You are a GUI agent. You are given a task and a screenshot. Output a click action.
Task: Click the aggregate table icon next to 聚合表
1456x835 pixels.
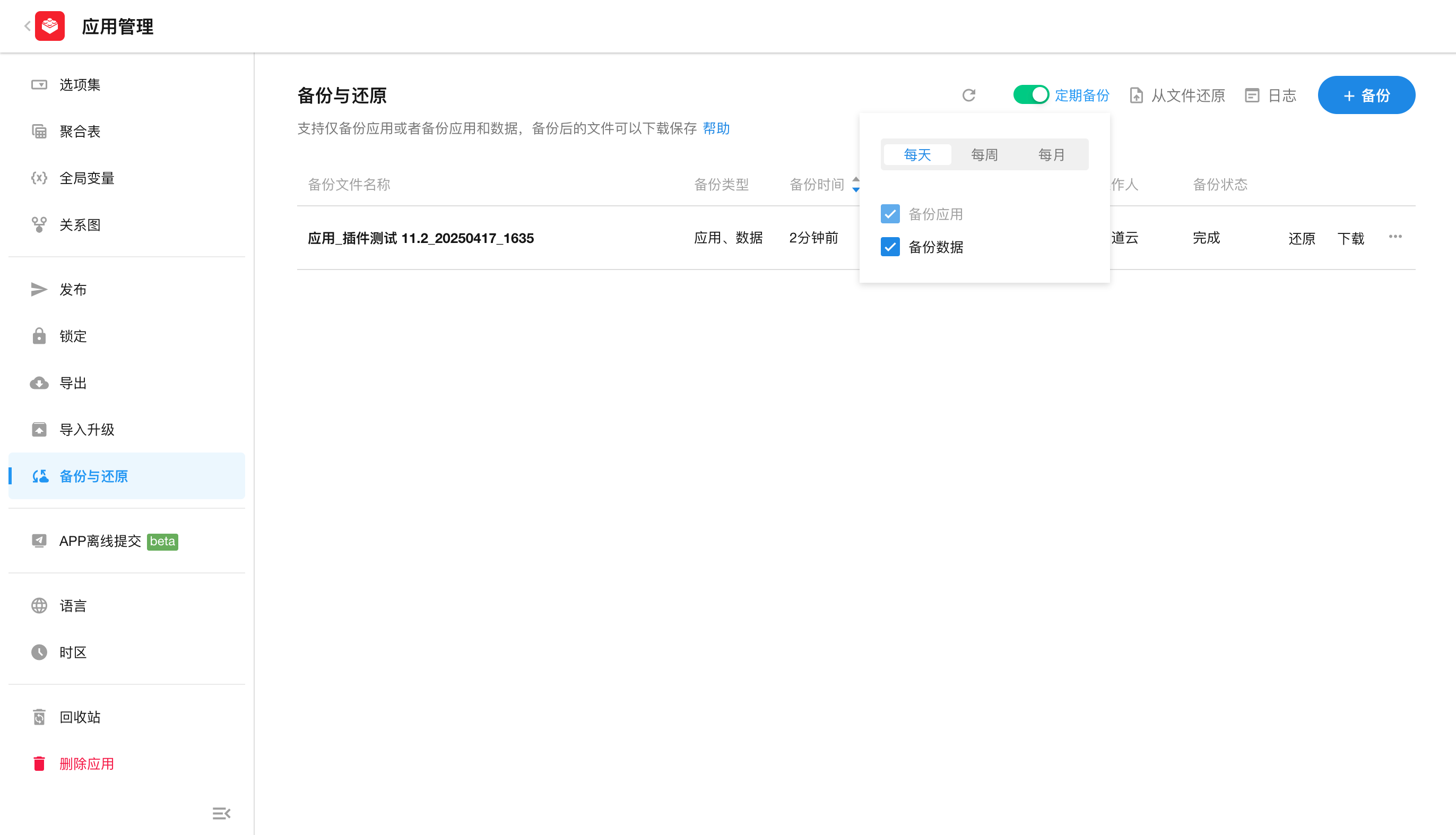(39, 132)
